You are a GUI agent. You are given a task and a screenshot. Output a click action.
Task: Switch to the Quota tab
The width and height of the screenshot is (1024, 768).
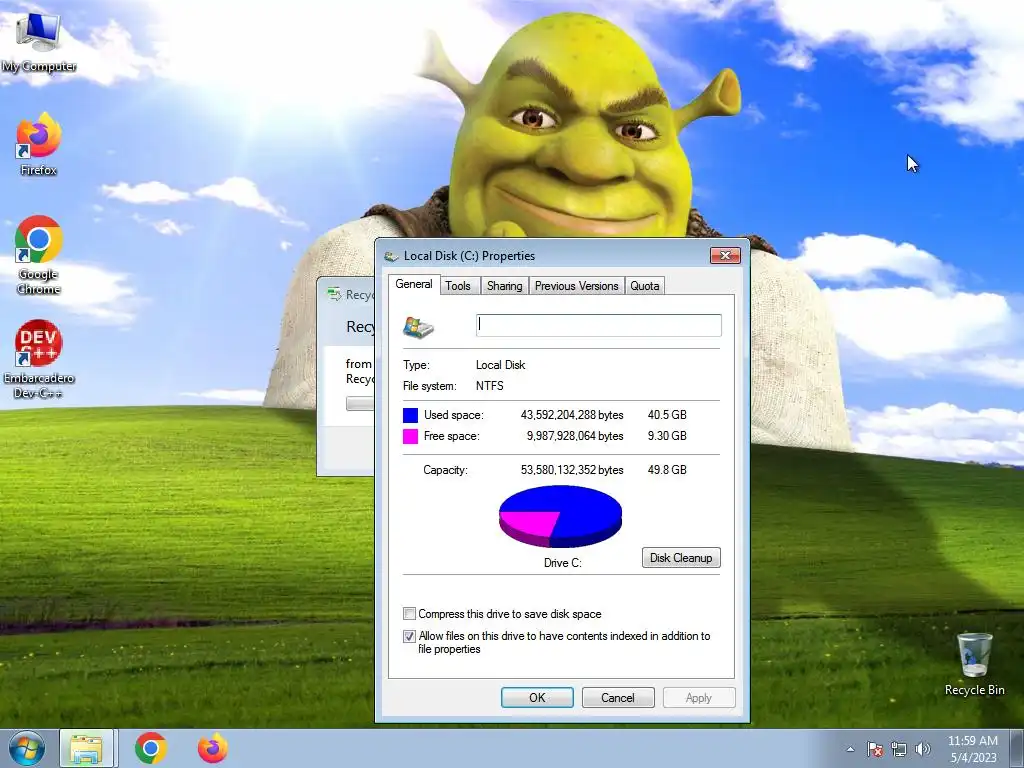click(645, 286)
